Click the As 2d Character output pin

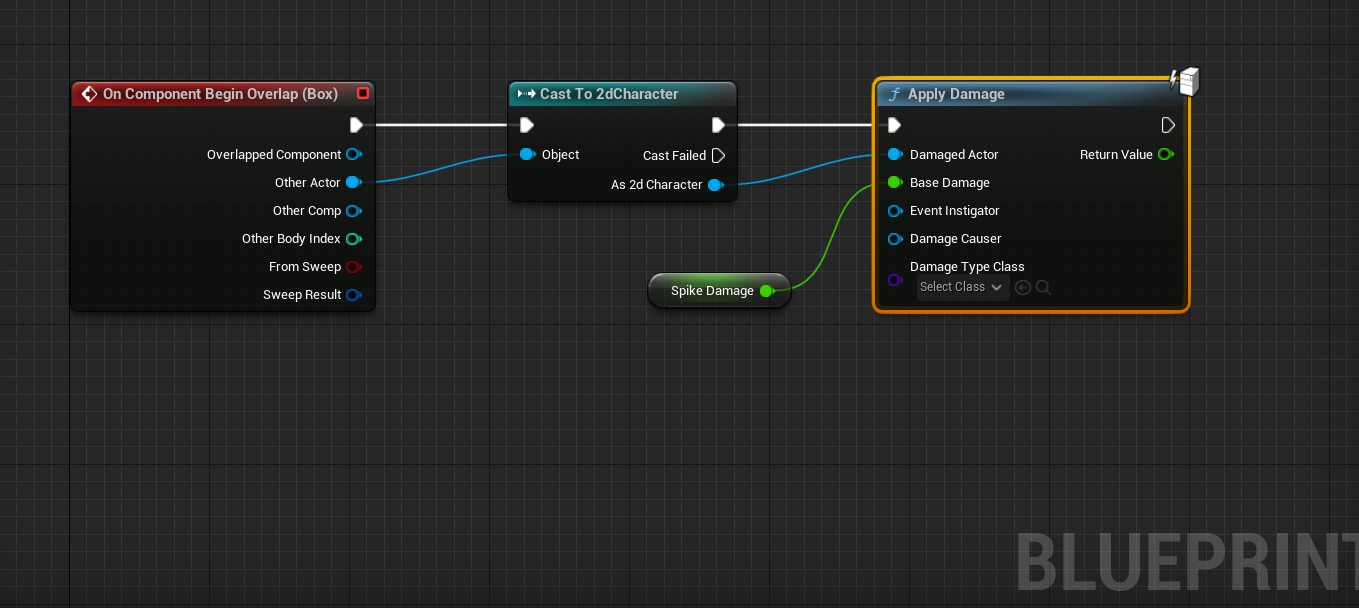click(x=715, y=185)
